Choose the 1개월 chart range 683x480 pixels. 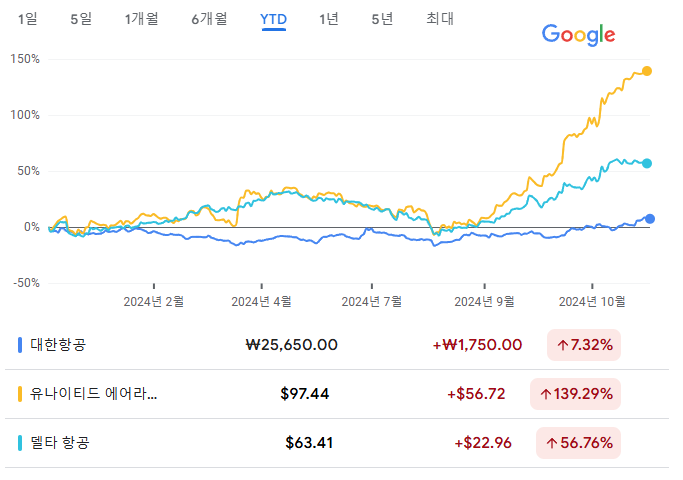[142, 19]
